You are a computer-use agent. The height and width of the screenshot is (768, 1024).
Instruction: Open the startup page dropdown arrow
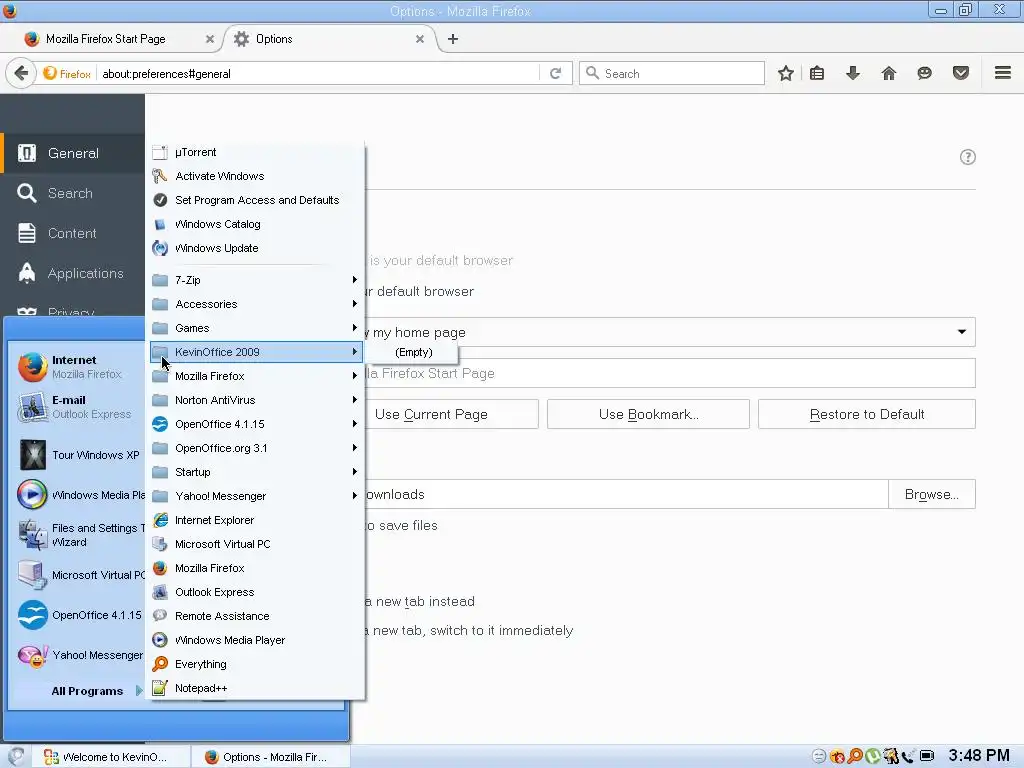click(961, 332)
